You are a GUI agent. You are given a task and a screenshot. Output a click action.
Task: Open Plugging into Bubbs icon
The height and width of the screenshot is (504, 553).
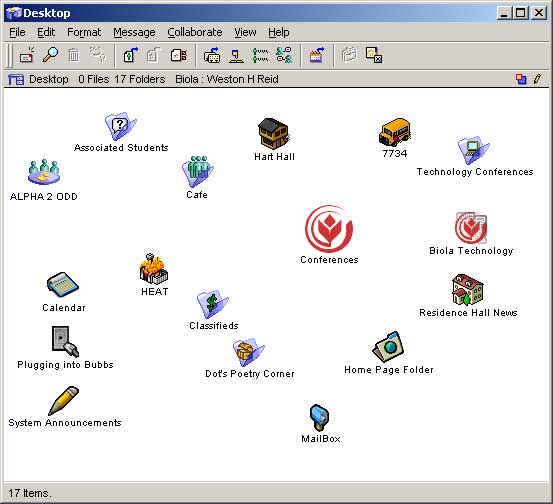click(x=65, y=341)
